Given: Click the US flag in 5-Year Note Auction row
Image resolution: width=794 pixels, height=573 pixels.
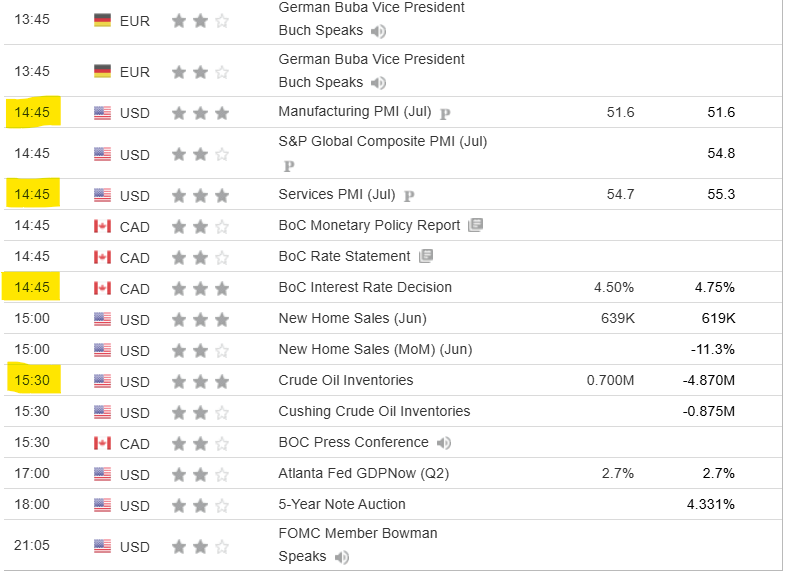Looking at the screenshot, I should click(x=102, y=505).
